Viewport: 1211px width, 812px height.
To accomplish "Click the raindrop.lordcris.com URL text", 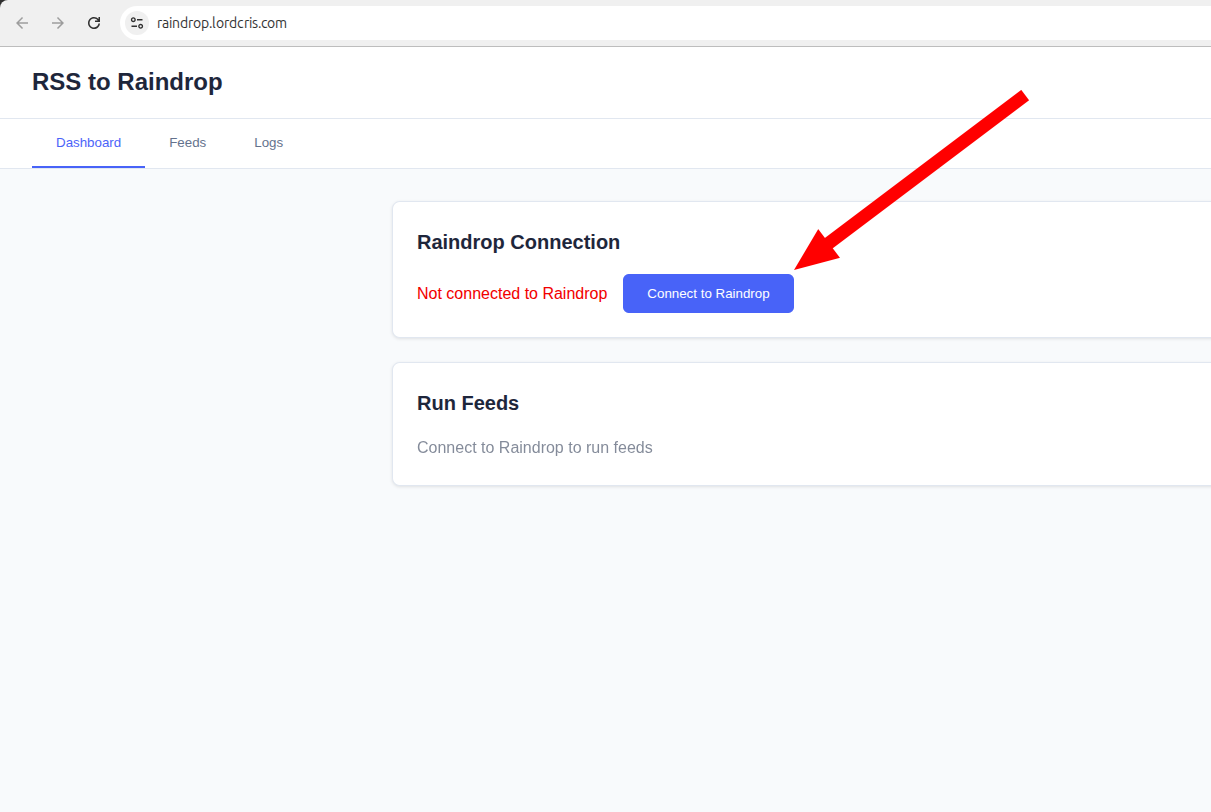I will pos(222,22).
